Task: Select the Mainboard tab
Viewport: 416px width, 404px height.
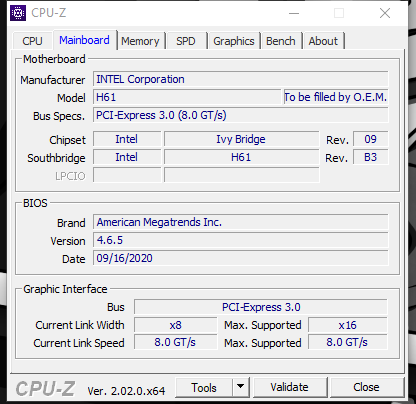Action: click(x=84, y=40)
